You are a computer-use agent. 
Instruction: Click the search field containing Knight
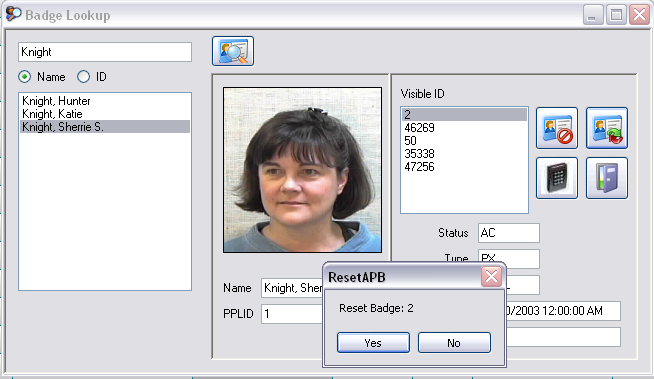[105, 52]
